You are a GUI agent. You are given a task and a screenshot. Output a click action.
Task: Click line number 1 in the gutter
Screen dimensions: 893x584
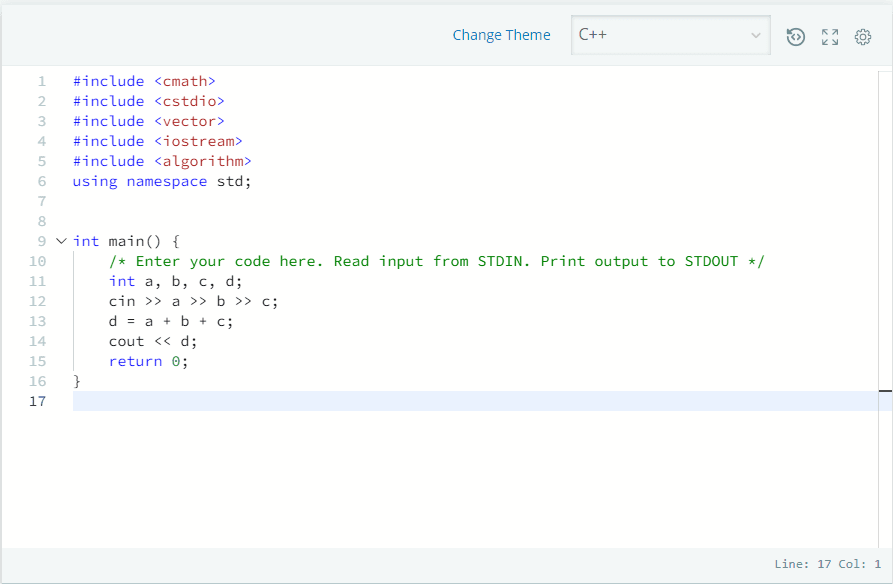coord(41,81)
